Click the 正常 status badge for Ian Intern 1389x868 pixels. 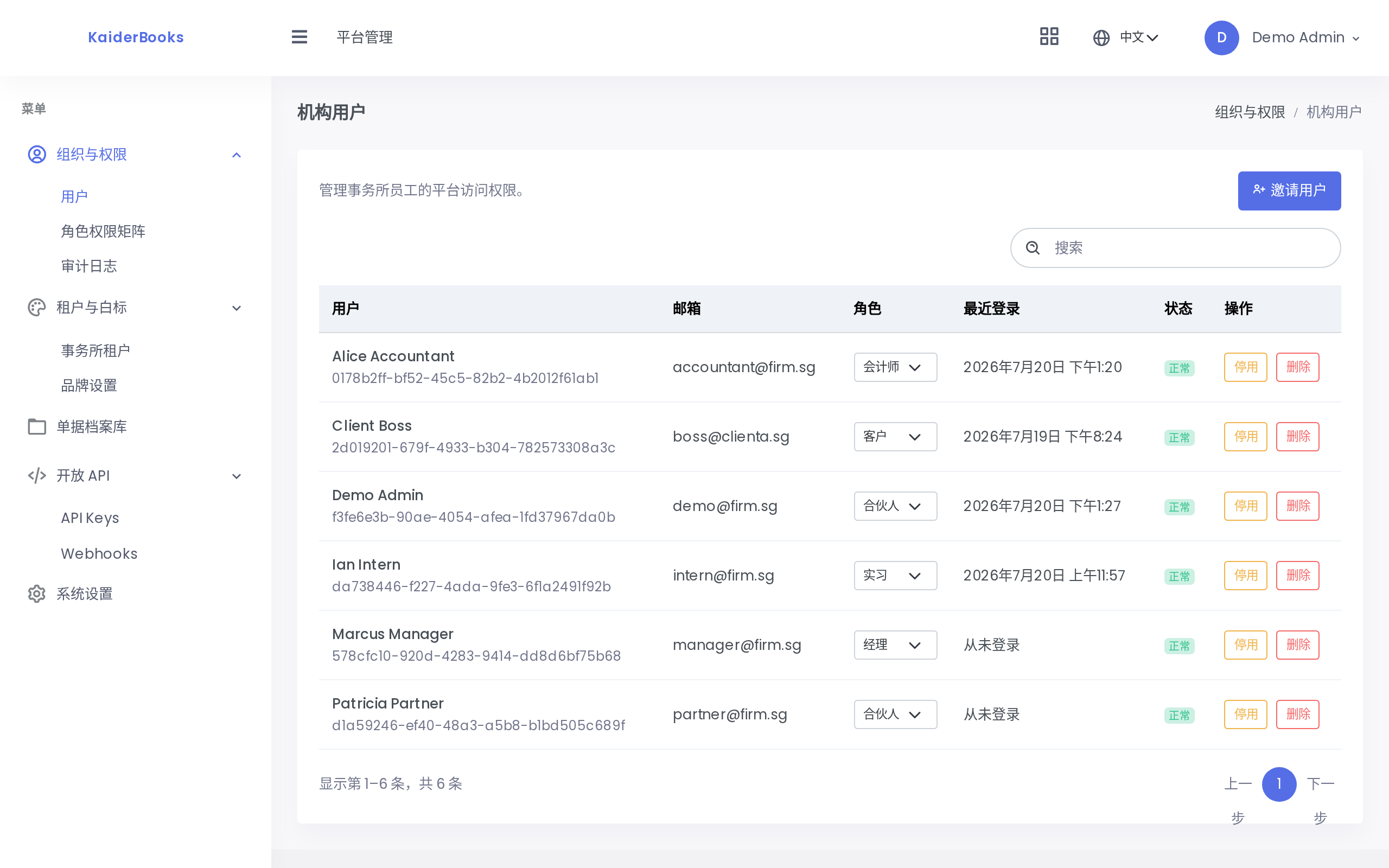point(1179,576)
